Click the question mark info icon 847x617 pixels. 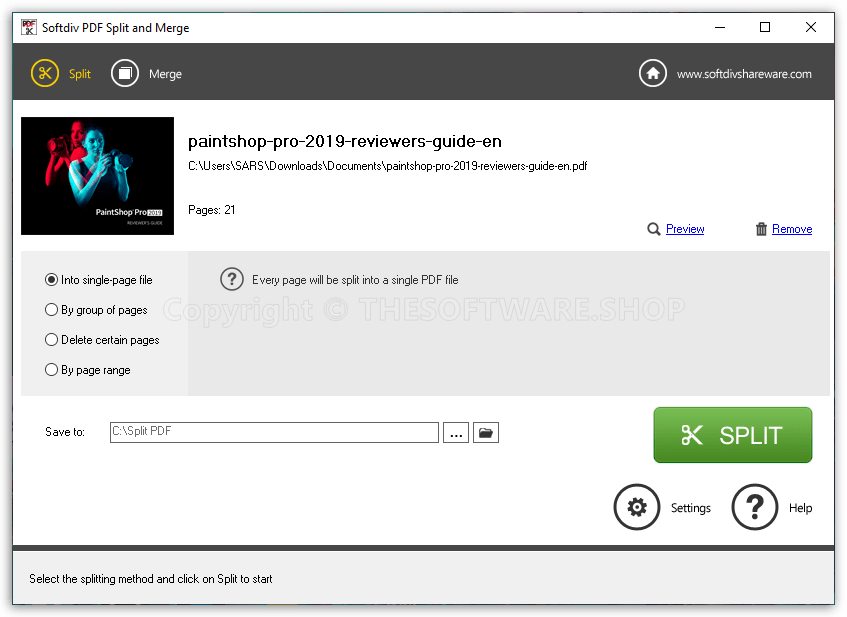click(x=232, y=279)
